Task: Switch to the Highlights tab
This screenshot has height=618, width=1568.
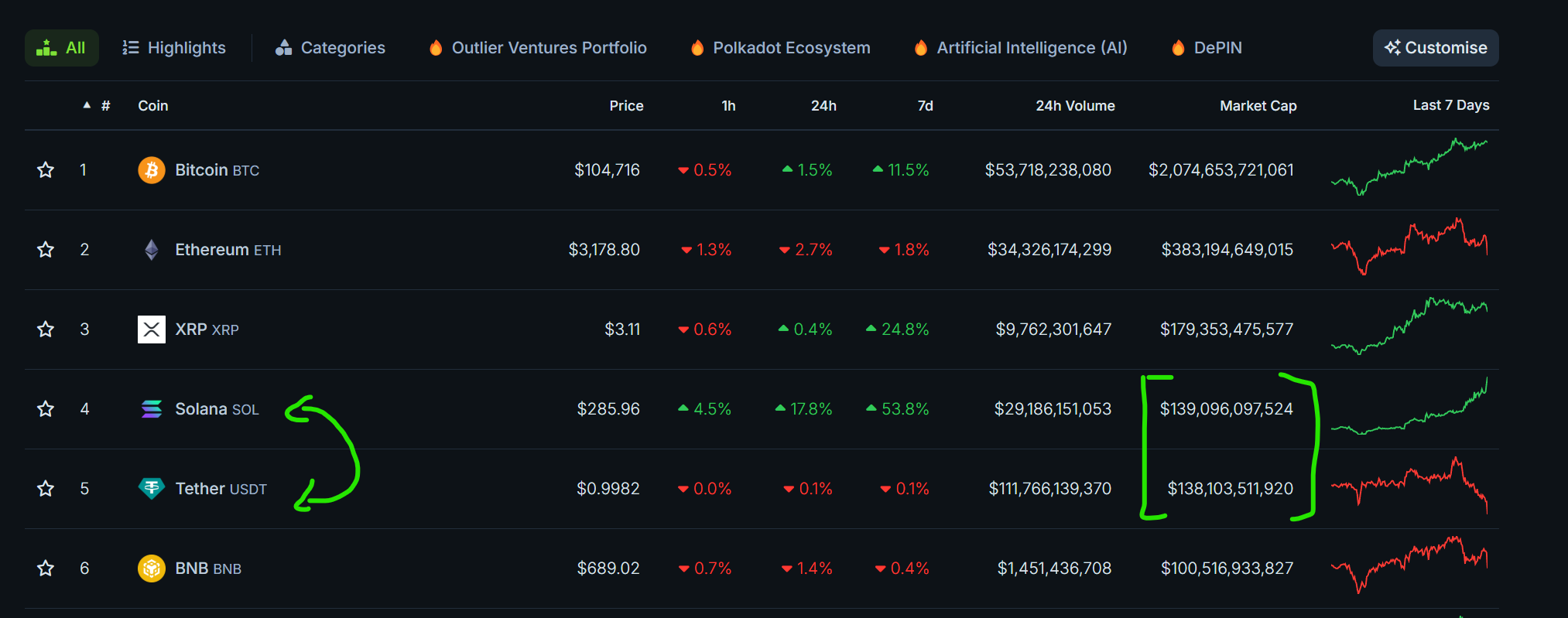Action: (x=174, y=48)
